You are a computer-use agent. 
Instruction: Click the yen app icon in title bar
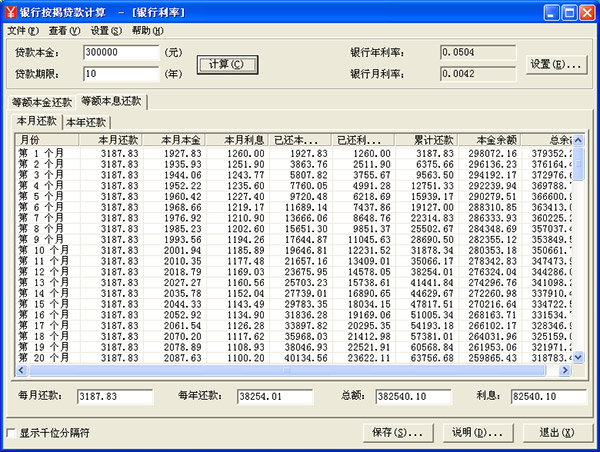(x=10, y=12)
